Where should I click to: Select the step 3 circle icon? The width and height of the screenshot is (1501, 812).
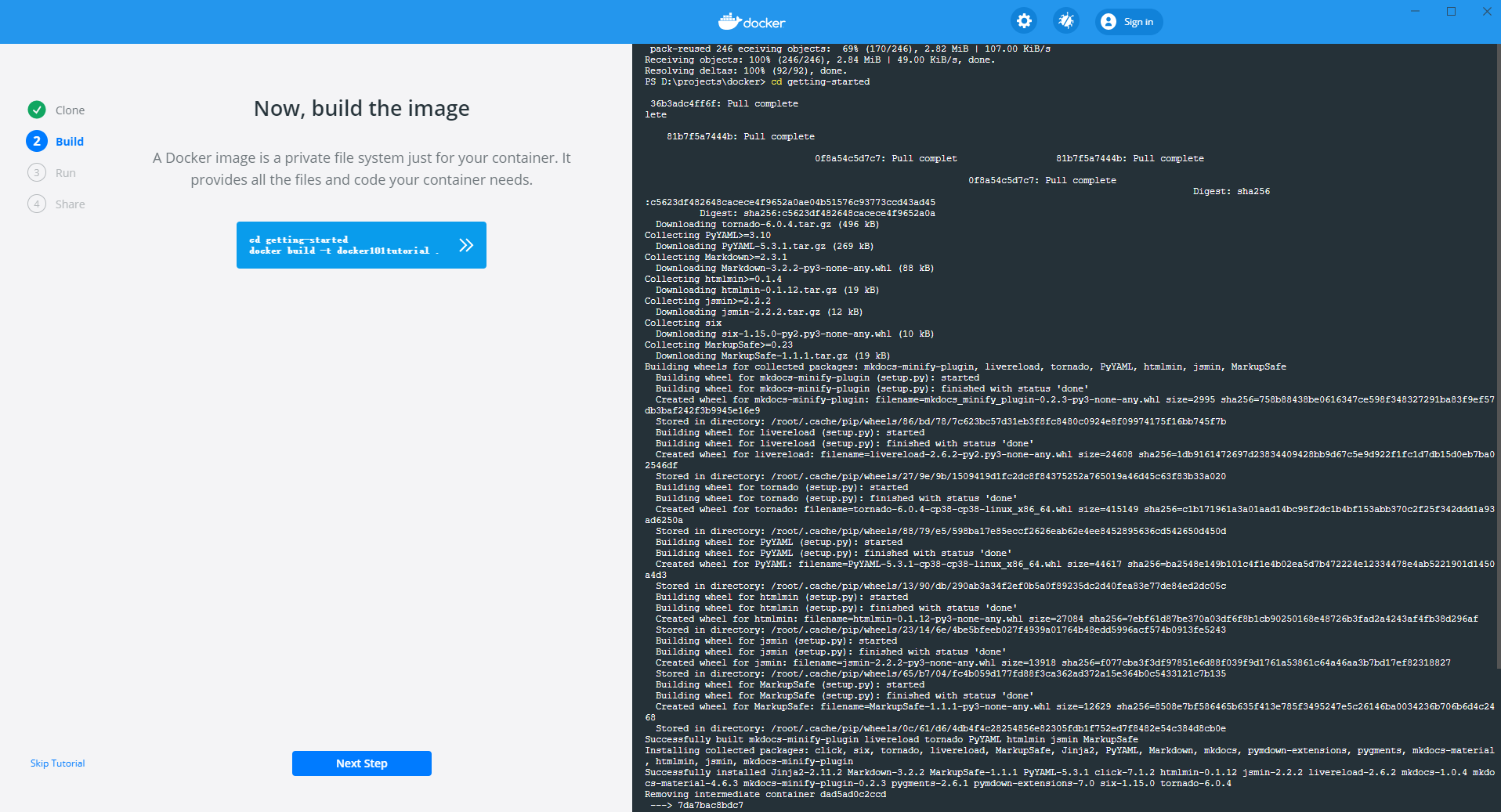point(37,172)
